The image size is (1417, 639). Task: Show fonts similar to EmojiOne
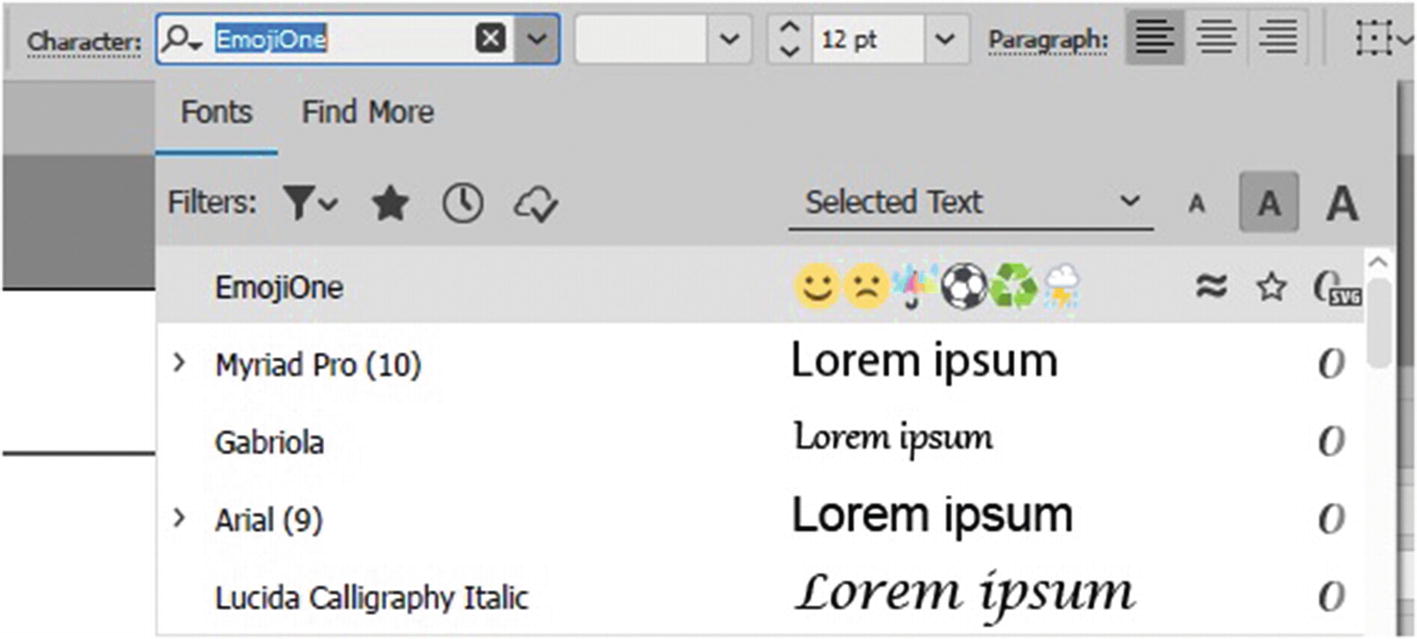pos(1211,288)
